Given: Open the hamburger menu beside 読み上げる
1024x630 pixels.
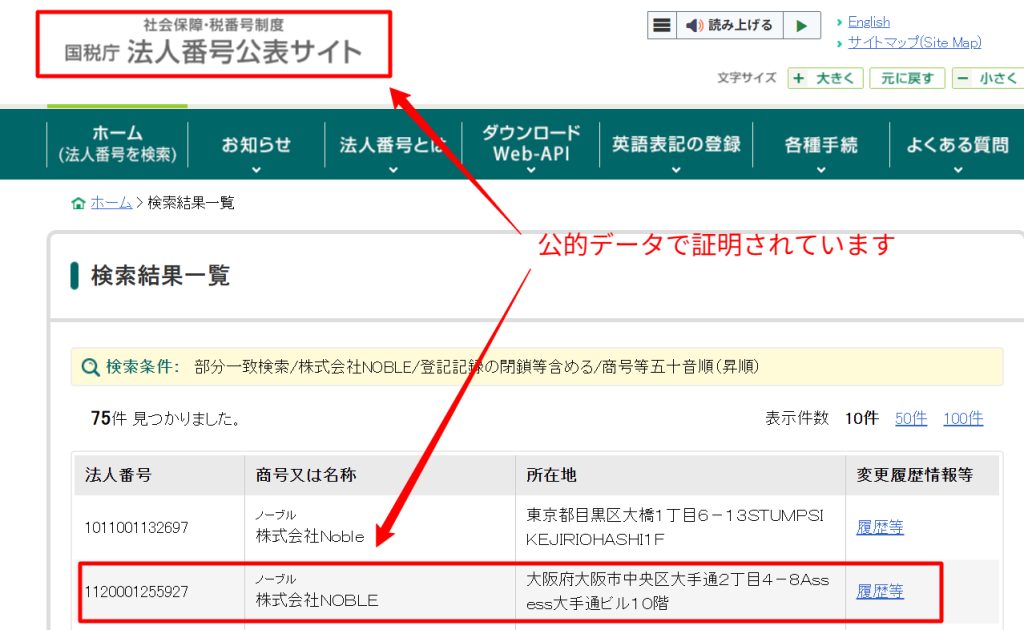Looking at the screenshot, I should click(661, 24).
